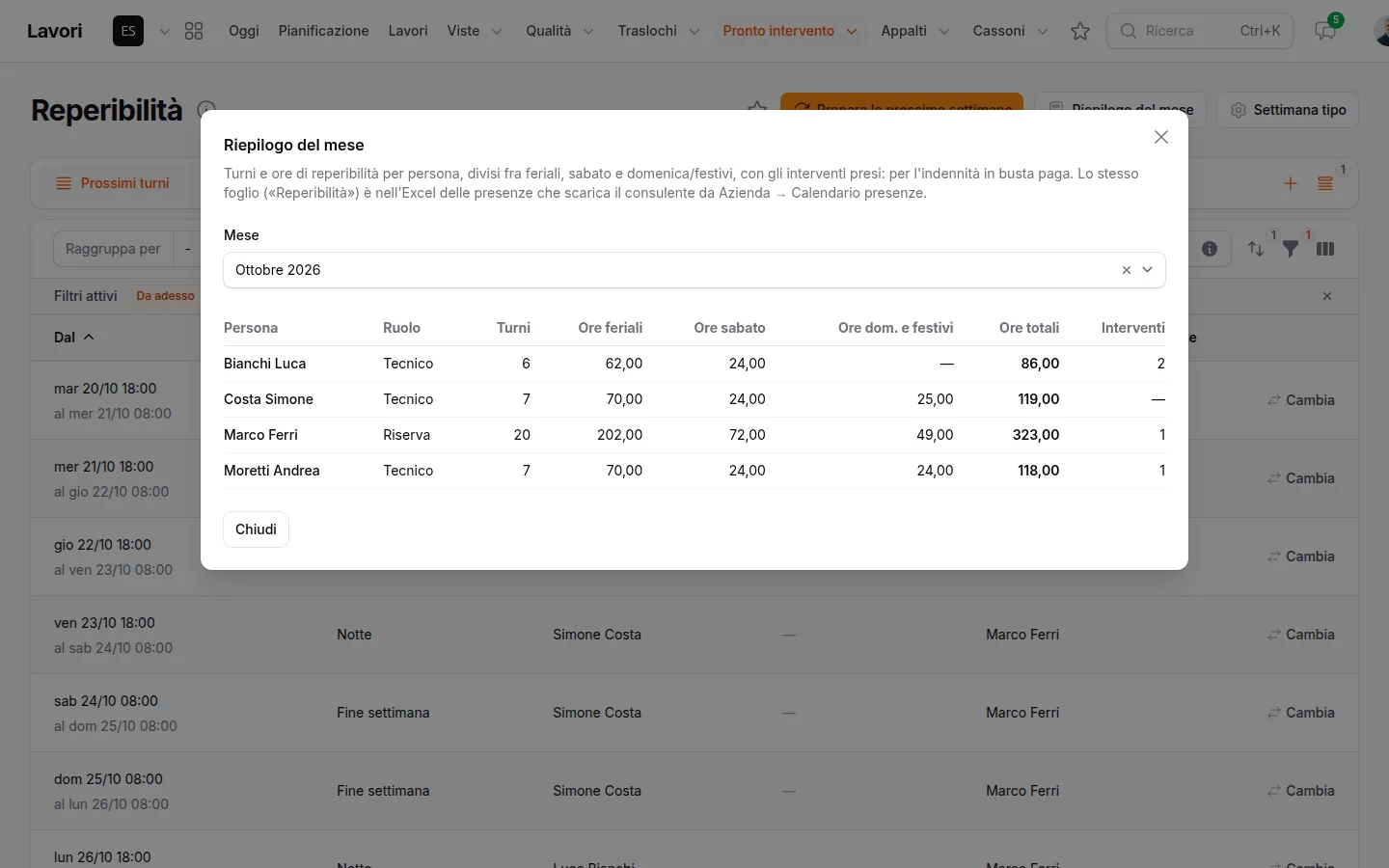Click Moretti Andrea in the summary table

tap(272, 471)
